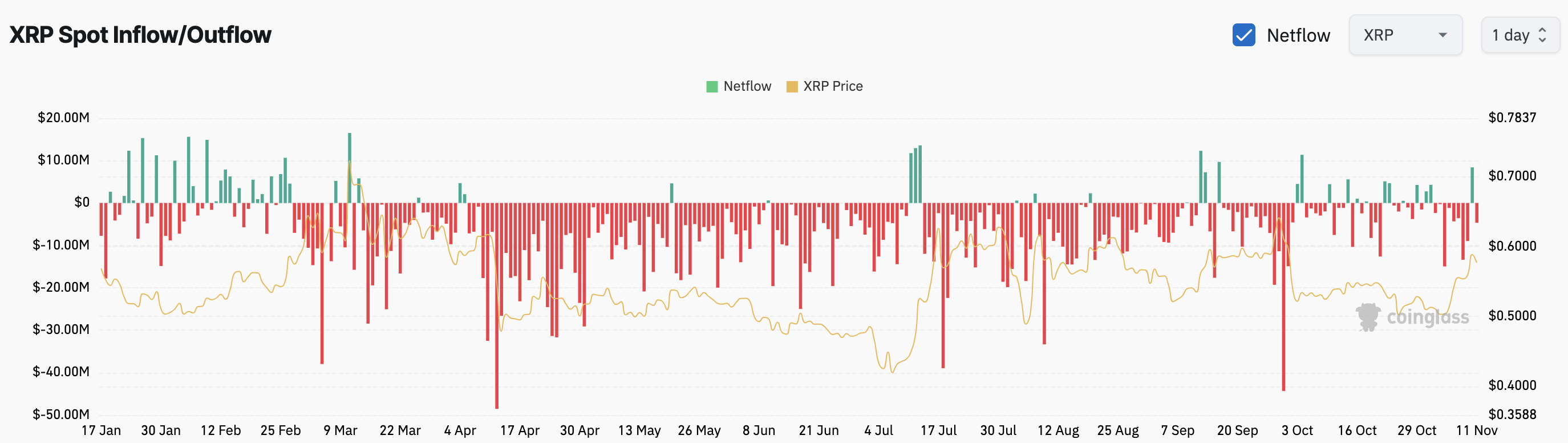
Task: Click the XRP dropdown arrow
Action: coord(1442,35)
